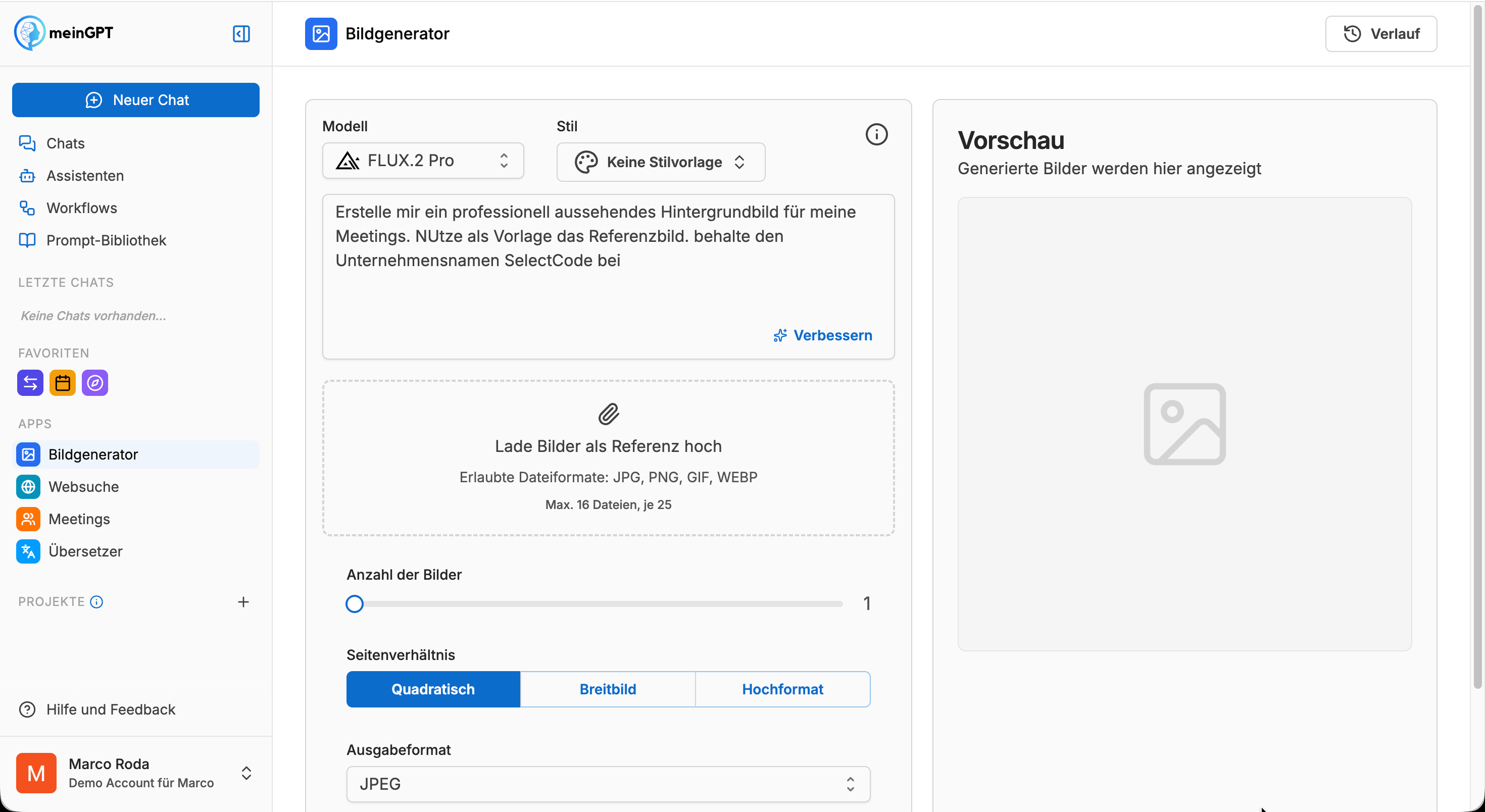Click the Assistenten robot icon
This screenshot has width=1485, height=812.
pyautogui.click(x=27, y=176)
